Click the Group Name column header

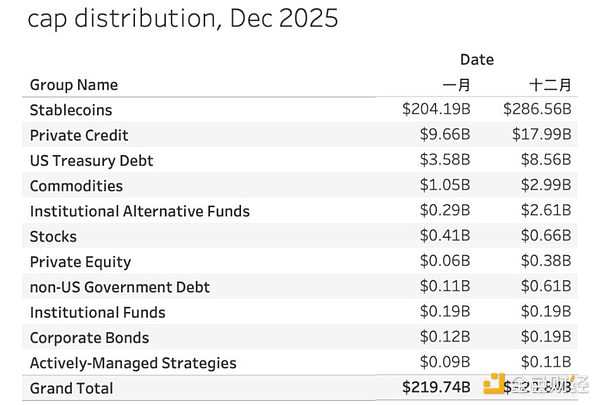point(74,85)
